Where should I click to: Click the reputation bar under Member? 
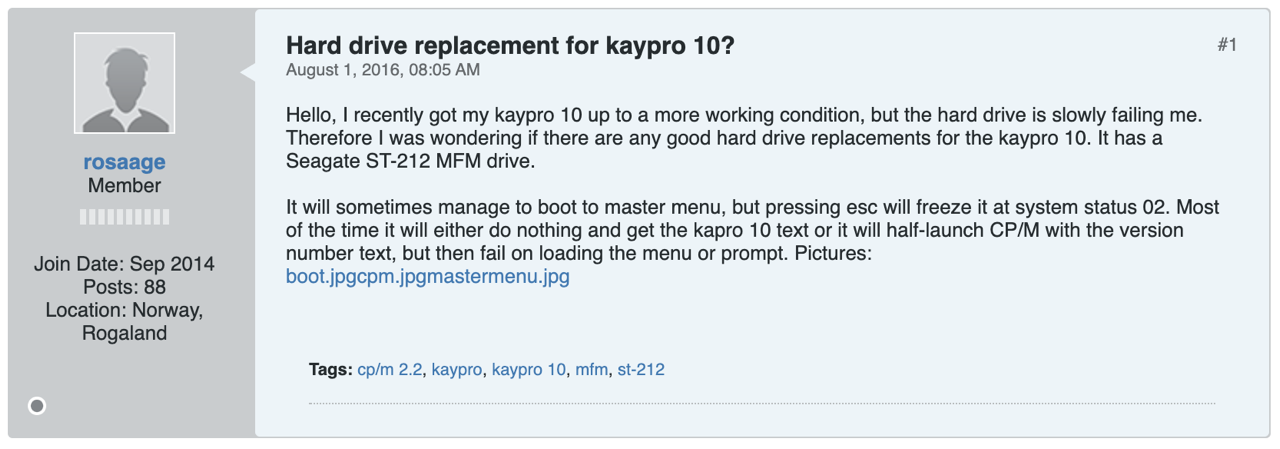tap(124, 217)
